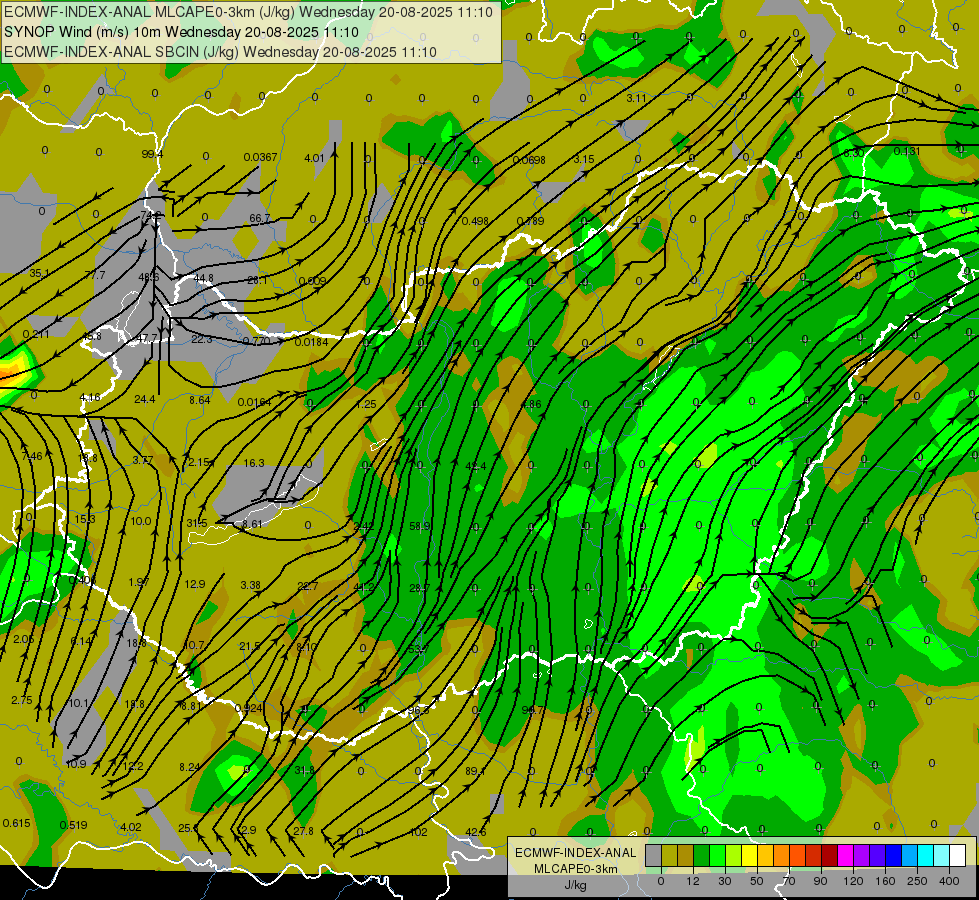Viewport: 979px width, 900px height.
Task: Click the map value 0.615
Action: tap(16, 823)
